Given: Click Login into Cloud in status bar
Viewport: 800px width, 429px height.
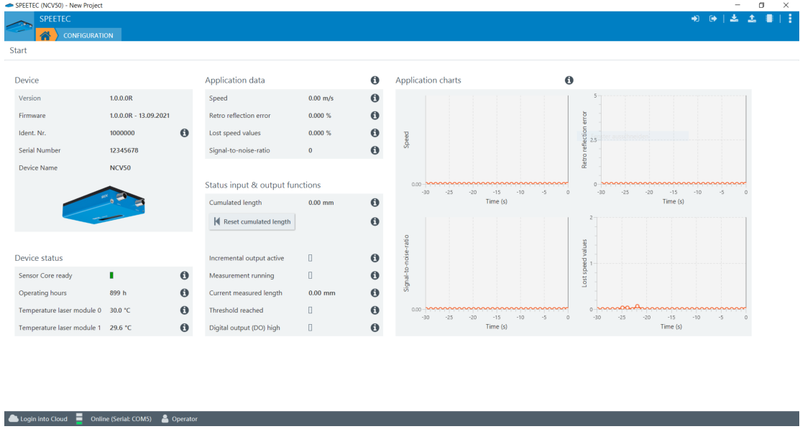Looking at the screenshot, I should pos(38,419).
